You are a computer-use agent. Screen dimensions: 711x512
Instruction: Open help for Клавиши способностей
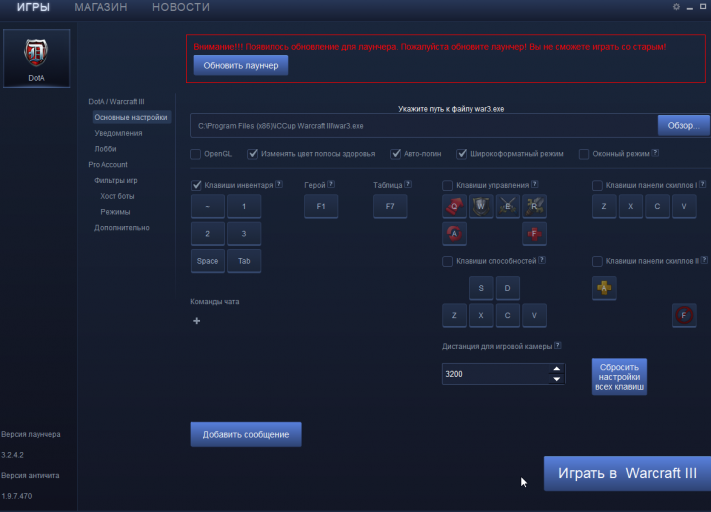pyautogui.click(x=542, y=260)
